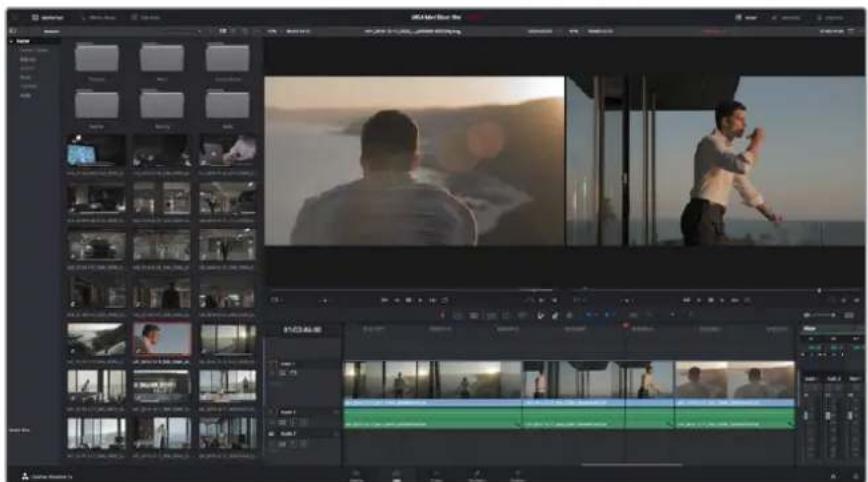This screenshot has width=868, height=482.
Task: Toggle the Effects Library panel button
Action: [98, 18]
